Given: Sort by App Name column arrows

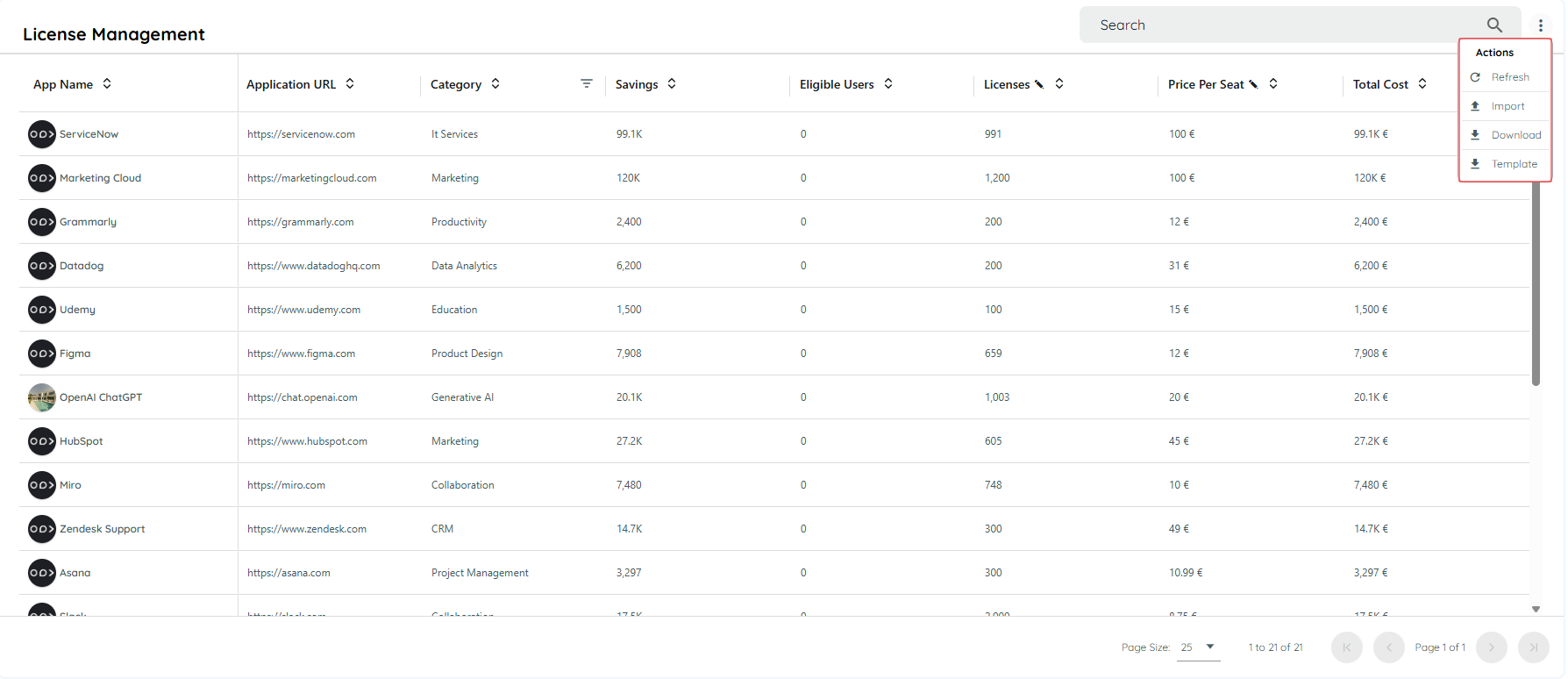Looking at the screenshot, I should (107, 83).
